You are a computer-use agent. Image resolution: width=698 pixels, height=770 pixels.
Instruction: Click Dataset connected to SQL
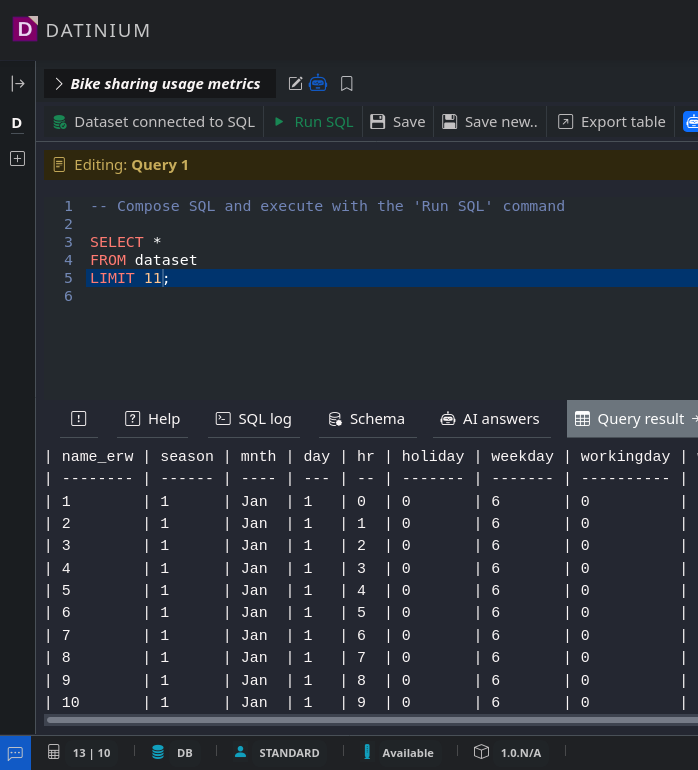[153, 122]
